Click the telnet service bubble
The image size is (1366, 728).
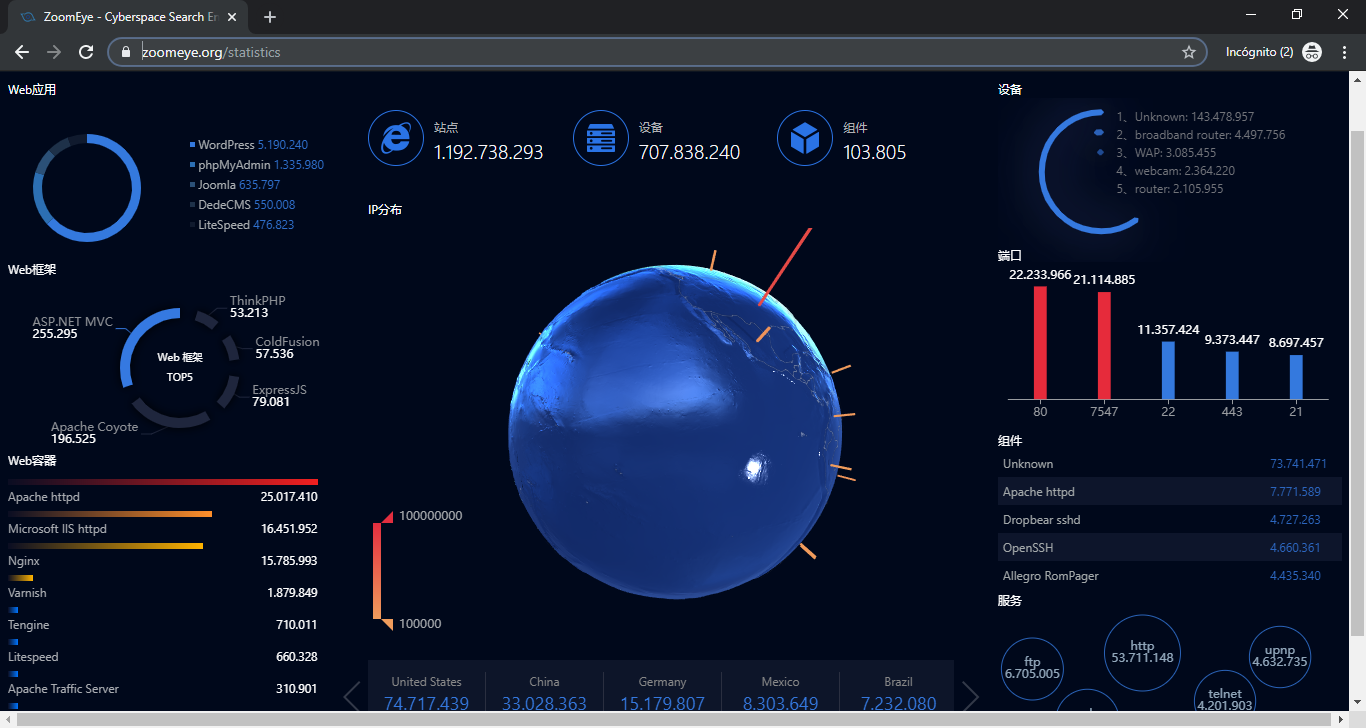pyautogui.click(x=1225, y=693)
